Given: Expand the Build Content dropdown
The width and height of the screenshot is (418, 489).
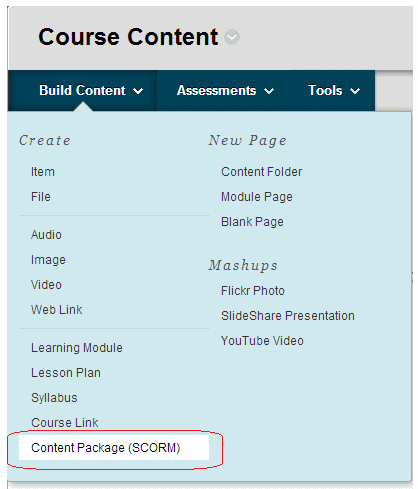Looking at the screenshot, I should [x=91, y=91].
